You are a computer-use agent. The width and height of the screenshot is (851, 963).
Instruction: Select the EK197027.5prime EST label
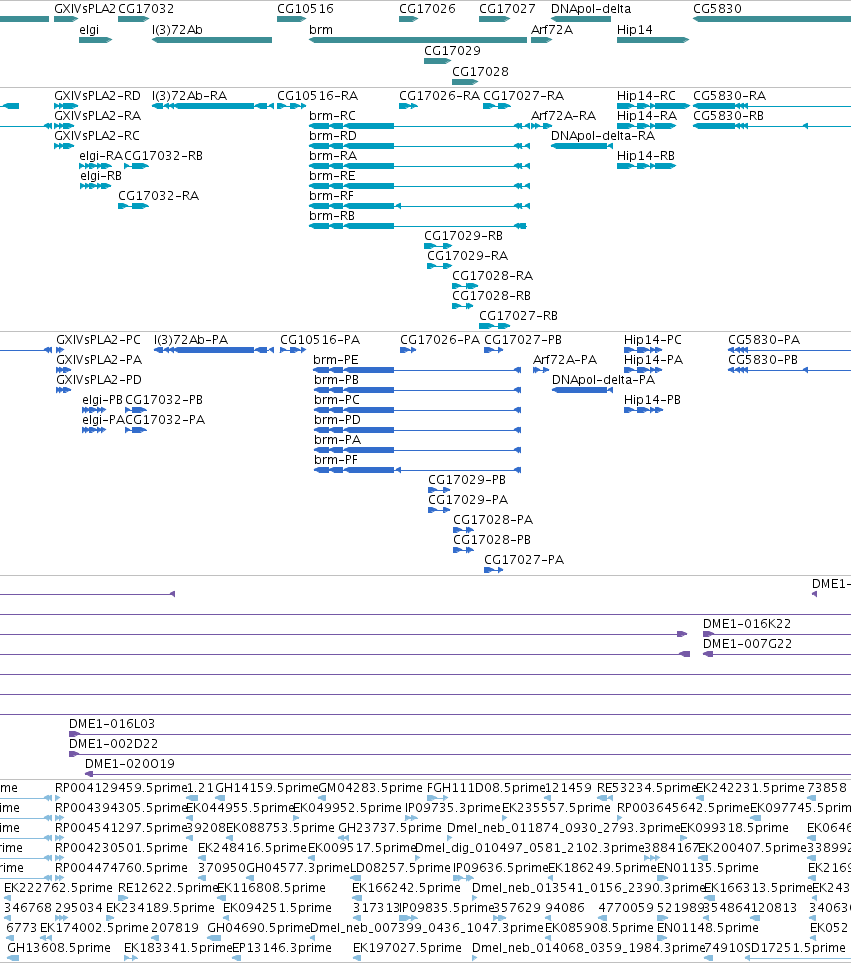pos(408,948)
